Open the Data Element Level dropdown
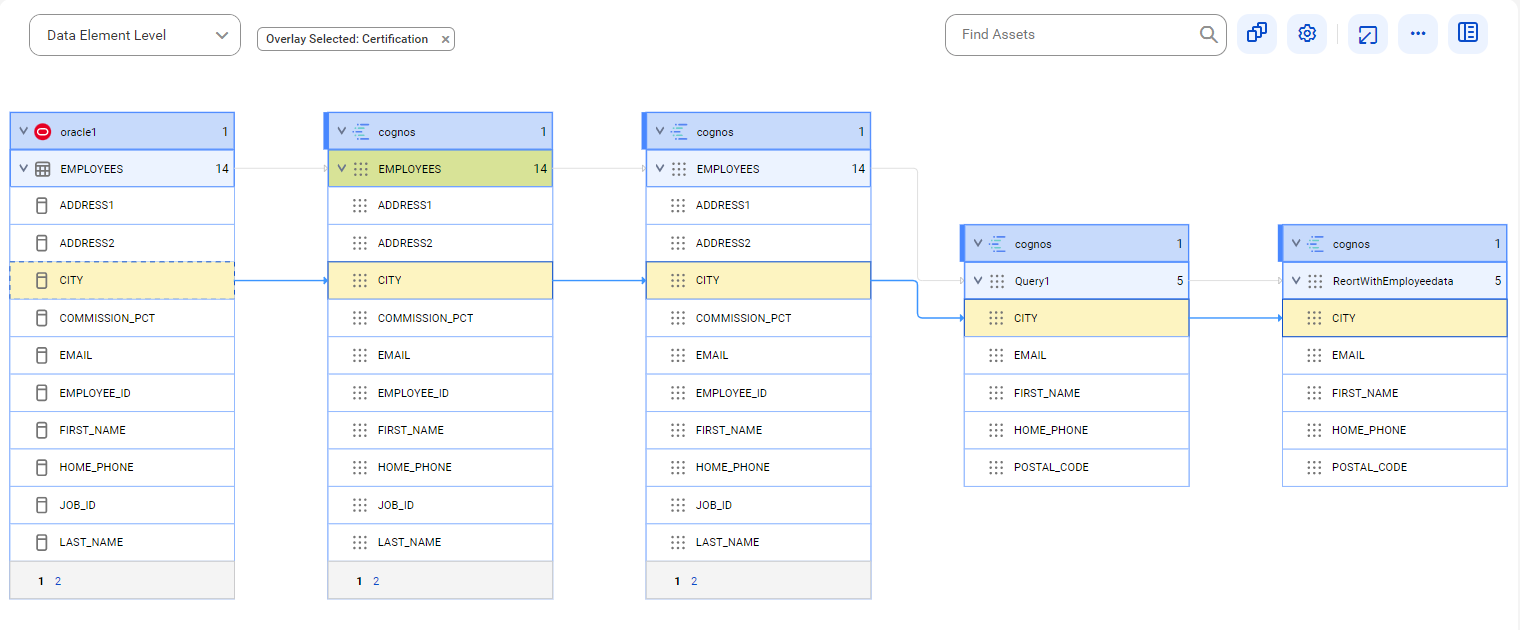Image resolution: width=1520 pixels, height=630 pixels. pos(135,35)
